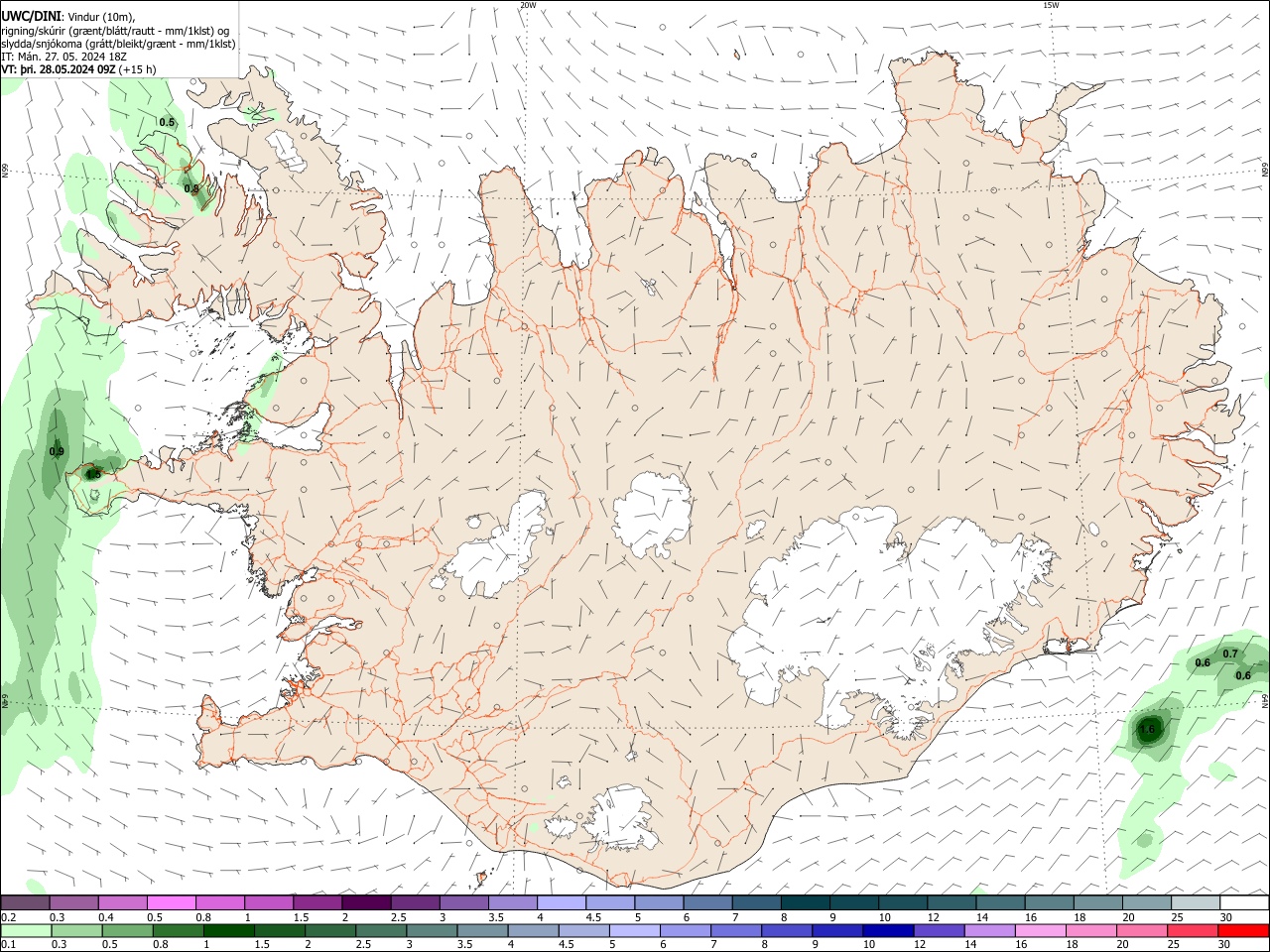
Task: Pick the upper legend pink swatch labeled 0.5
Action: click(x=171, y=903)
